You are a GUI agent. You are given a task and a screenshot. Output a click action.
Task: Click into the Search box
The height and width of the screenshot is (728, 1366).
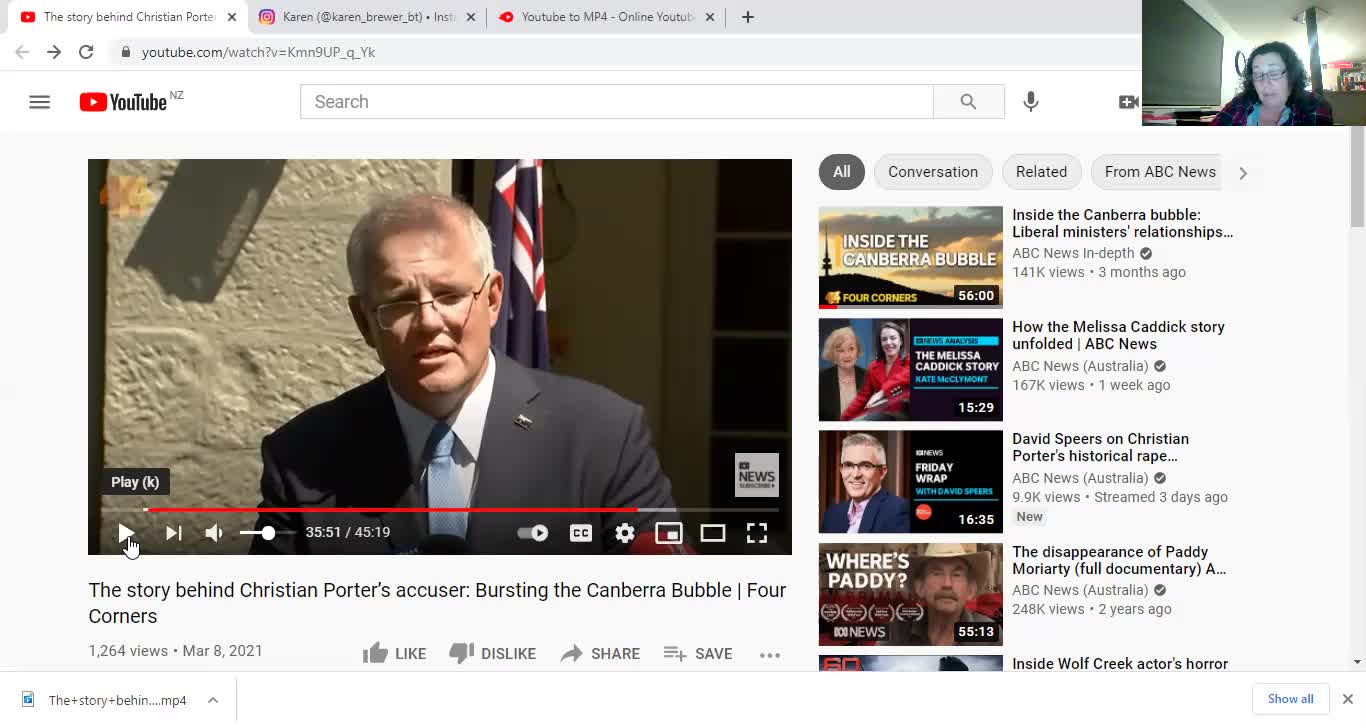click(x=617, y=102)
